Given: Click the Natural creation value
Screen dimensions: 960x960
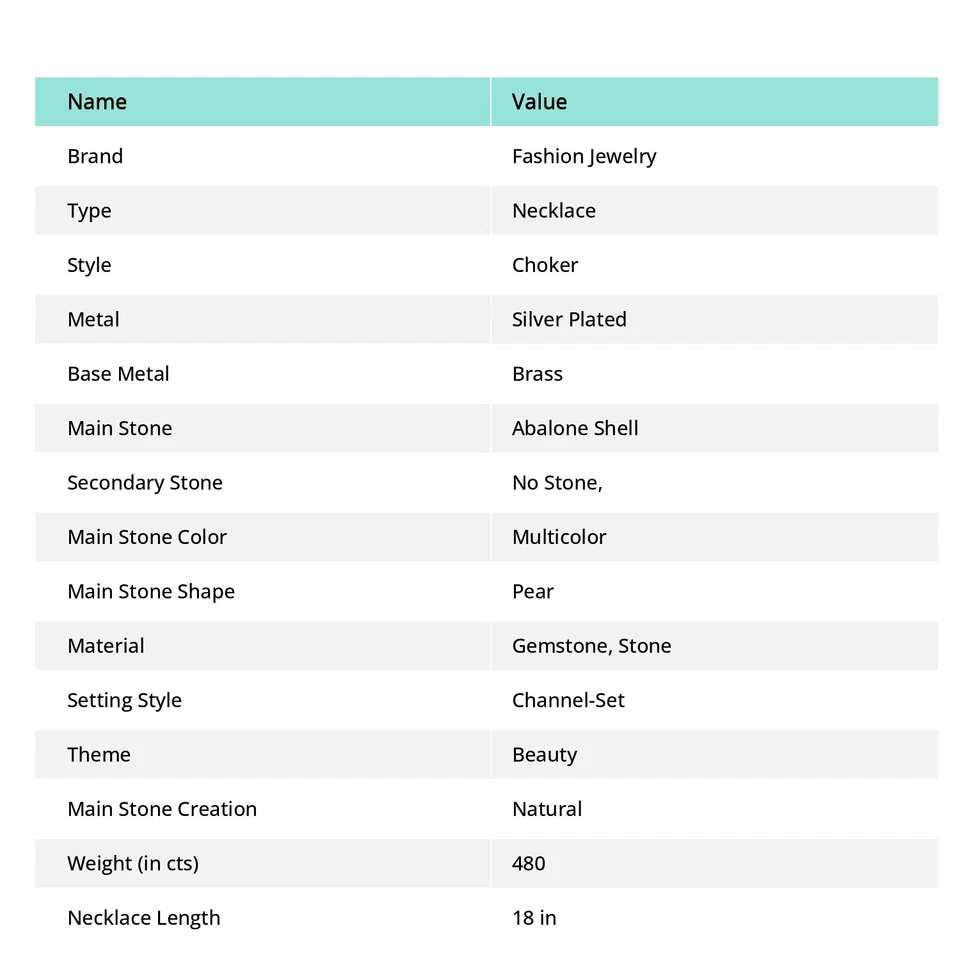Looking at the screenshot, I should 547,809.
